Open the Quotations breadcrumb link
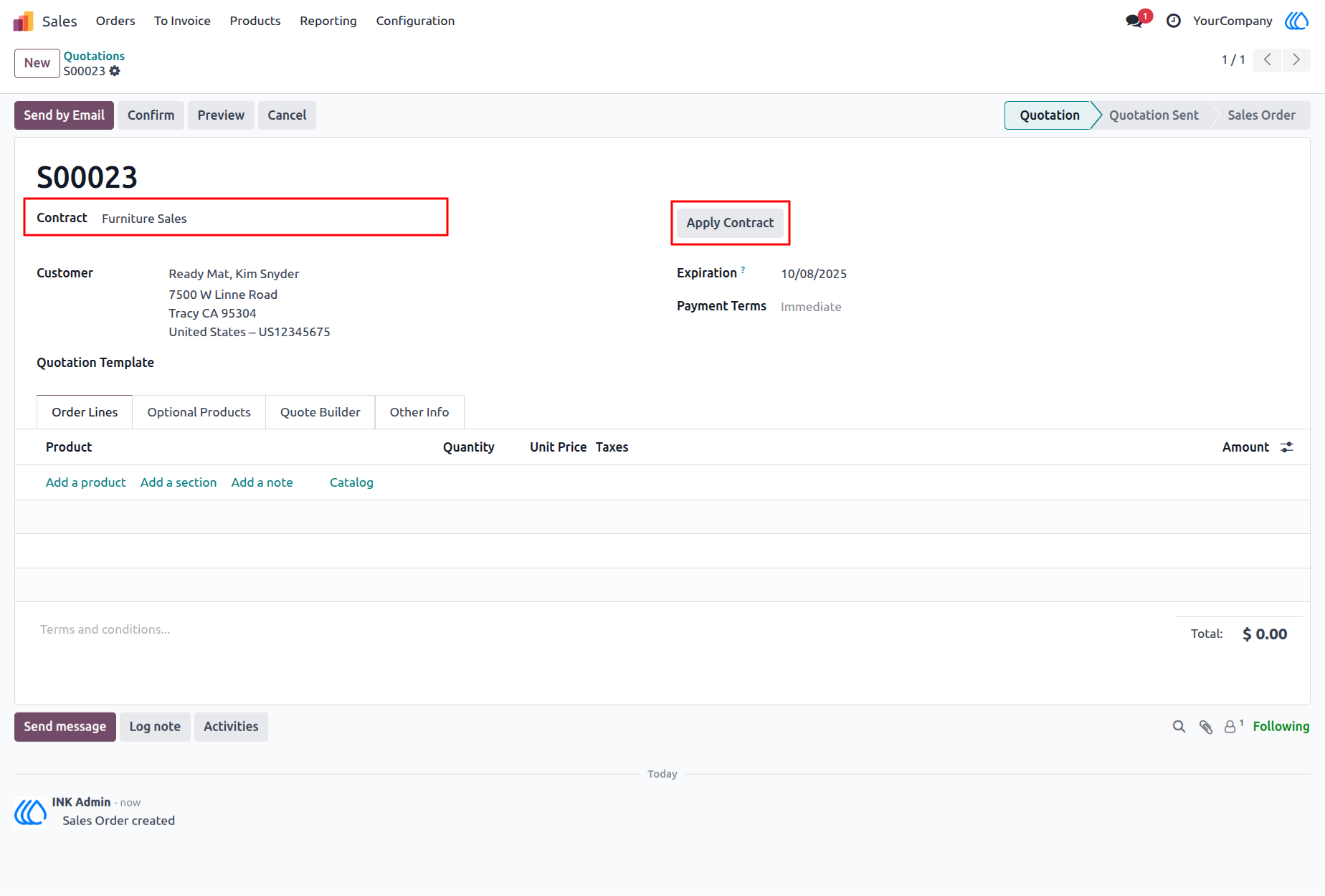Viewport: 1325px width, 896px height. [94, 56]
